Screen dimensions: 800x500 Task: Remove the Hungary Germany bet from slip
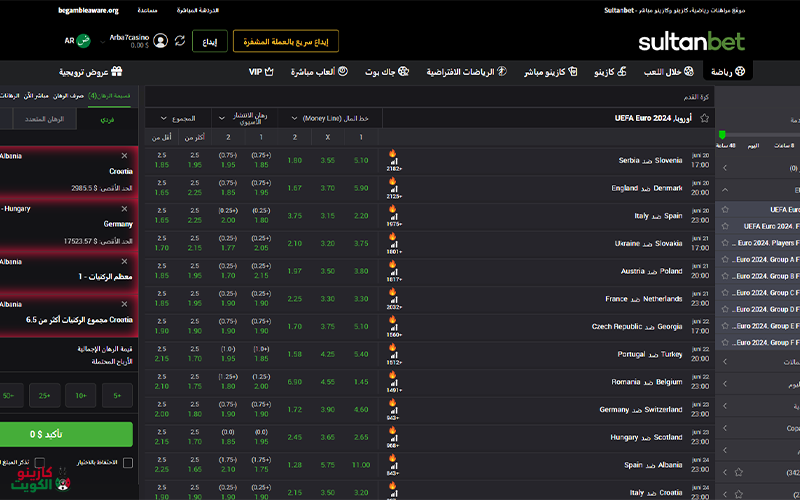[x=124, y=209]
